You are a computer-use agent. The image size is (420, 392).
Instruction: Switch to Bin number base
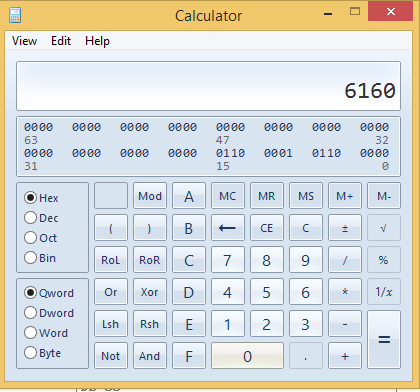[40, 258]
